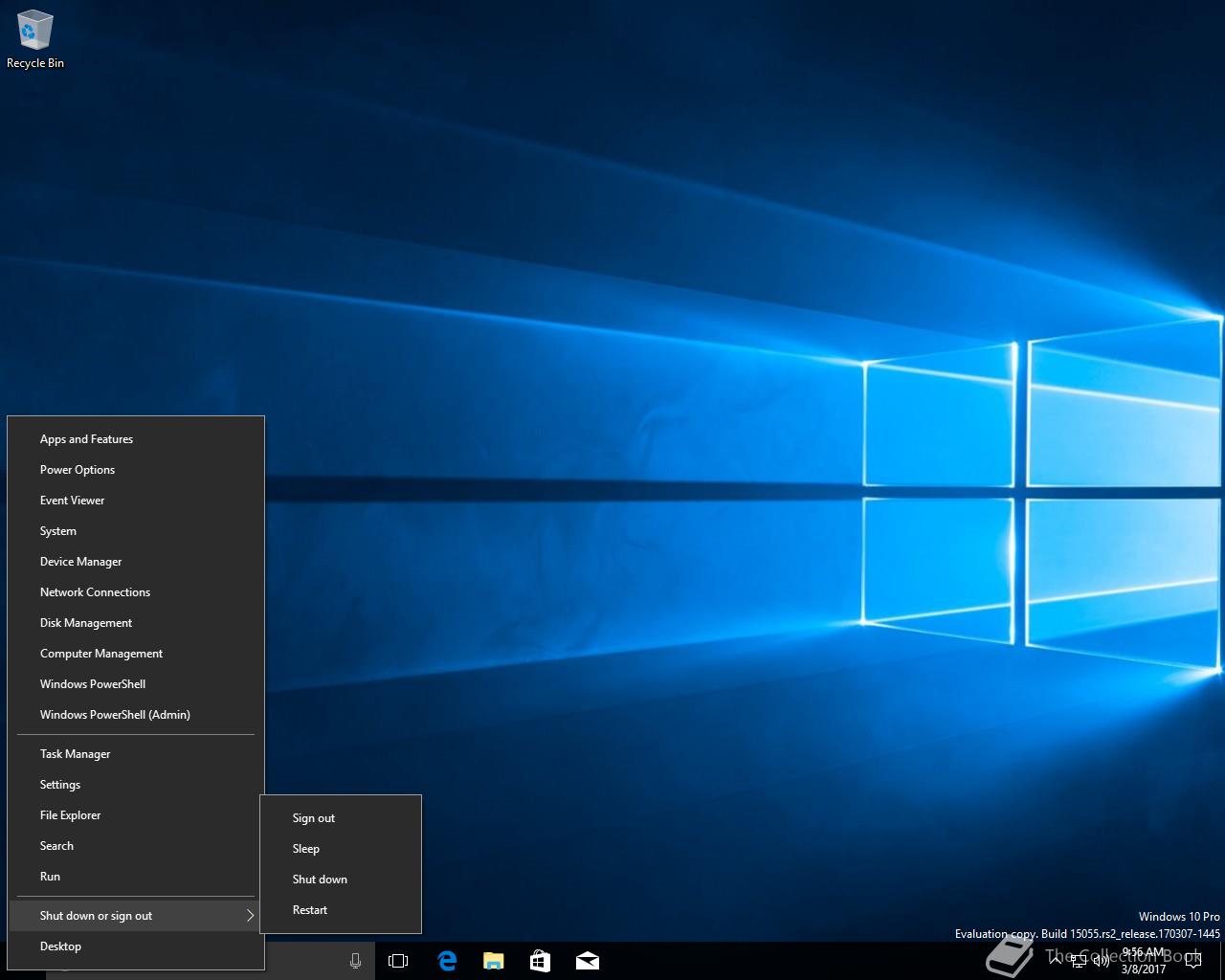Screen dimensions: 1225x980
Task: Launch Windows PowerShell (Admin)
Action: point(136,715)
